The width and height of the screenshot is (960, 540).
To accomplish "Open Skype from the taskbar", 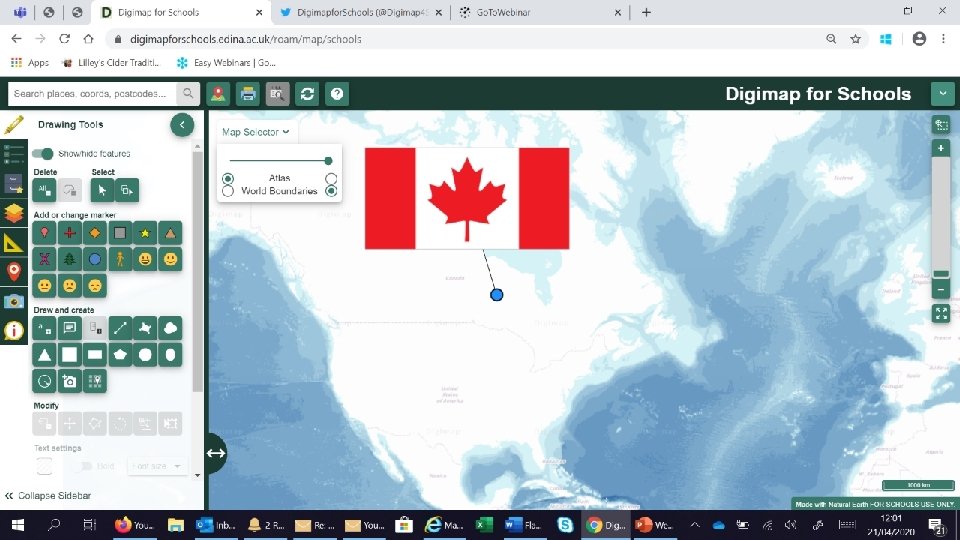I will pyautogui.click(x=564, y=525).
